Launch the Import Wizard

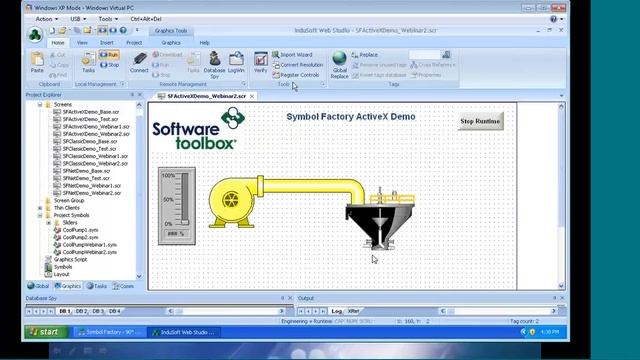(x=292, y=55)
